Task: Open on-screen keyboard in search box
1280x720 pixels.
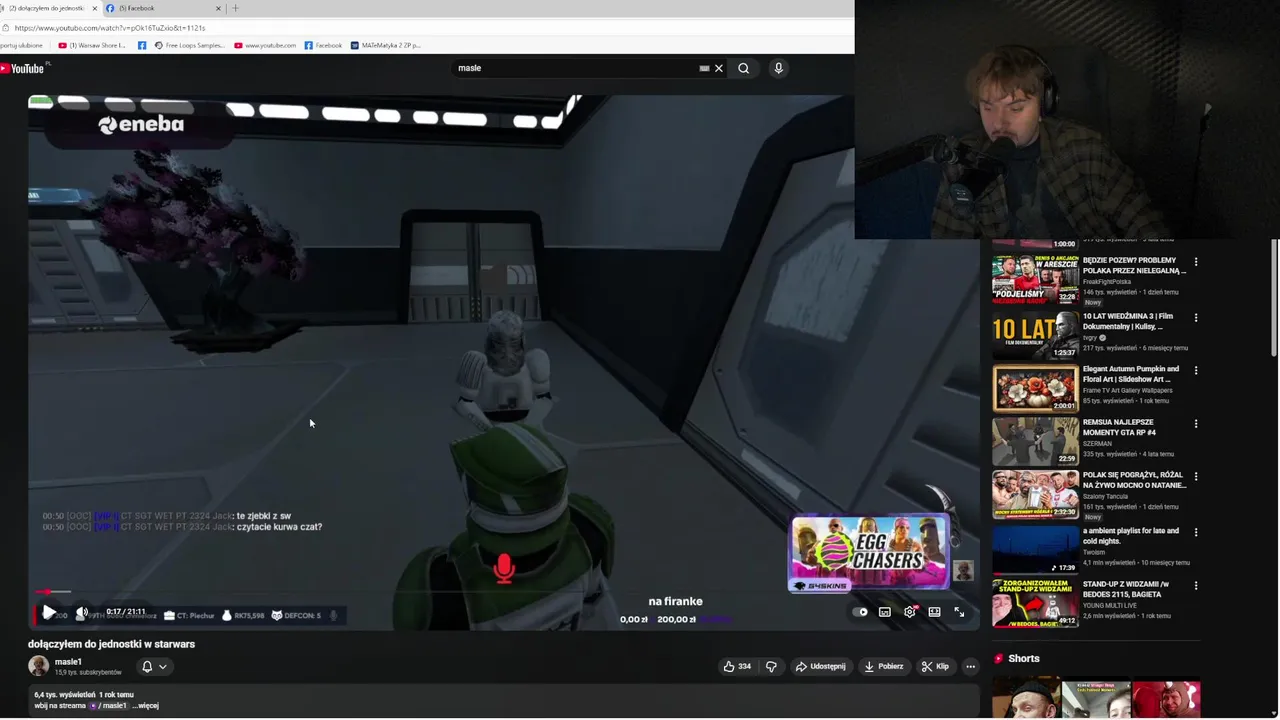Action: pyautogui.click(x=704, y=68)
